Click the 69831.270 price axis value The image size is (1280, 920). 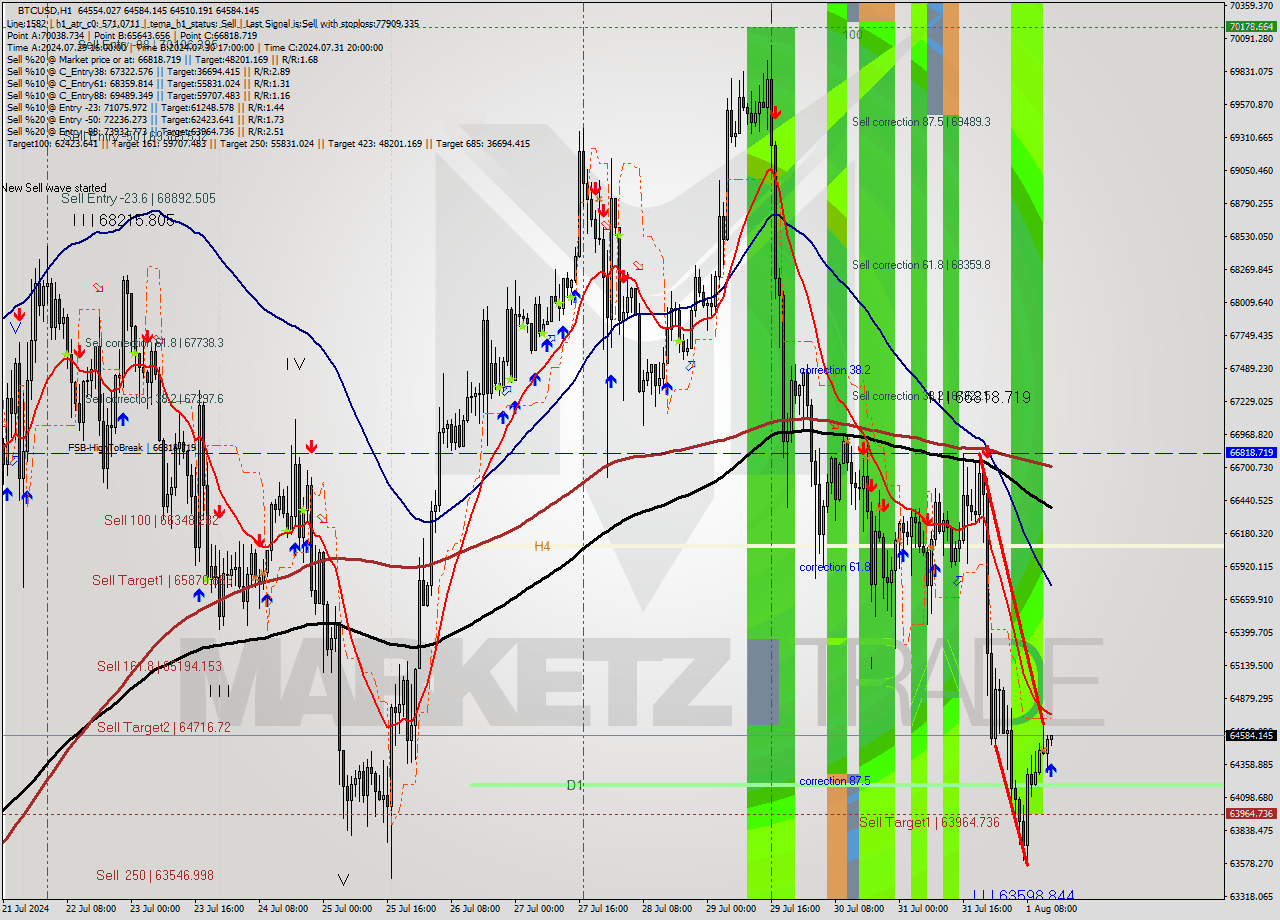tap(1250, 71)
